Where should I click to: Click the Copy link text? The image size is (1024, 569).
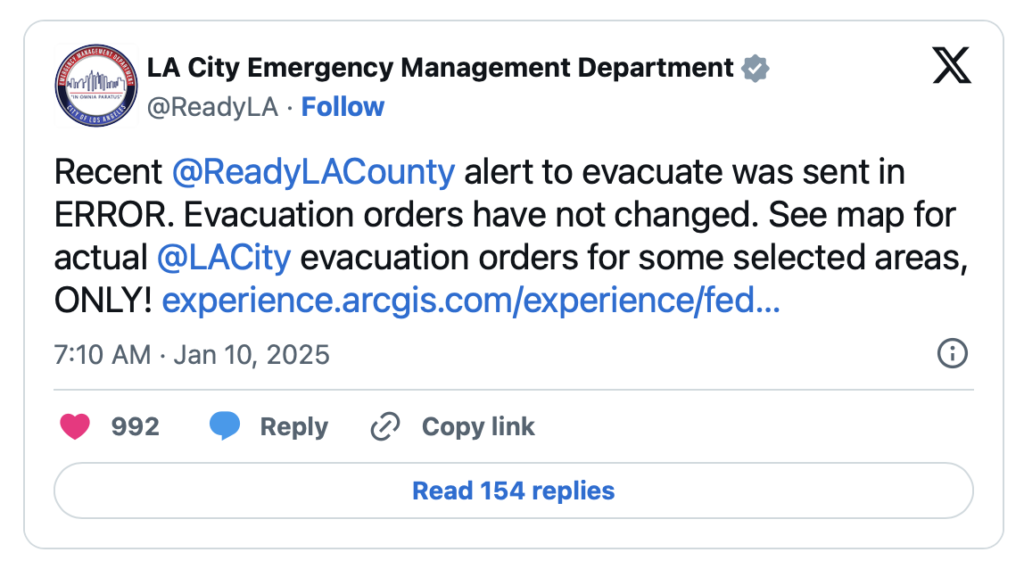[x=478, y=427]
